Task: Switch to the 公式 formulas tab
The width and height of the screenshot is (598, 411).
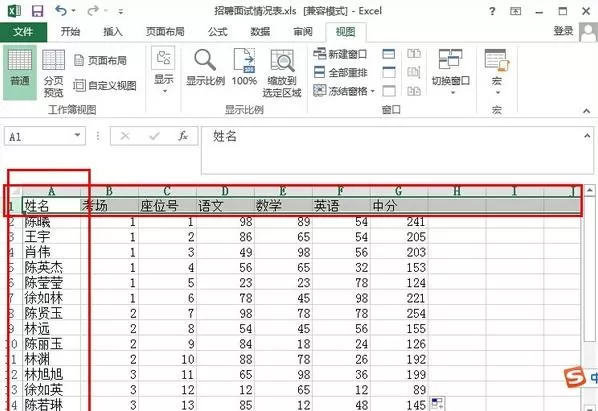Action: point(218,32)
